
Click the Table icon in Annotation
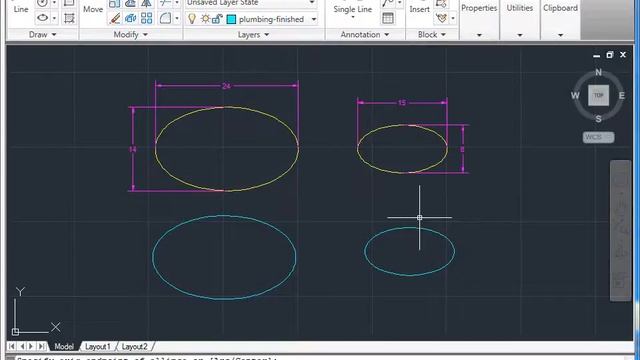(x=388, y=18)
